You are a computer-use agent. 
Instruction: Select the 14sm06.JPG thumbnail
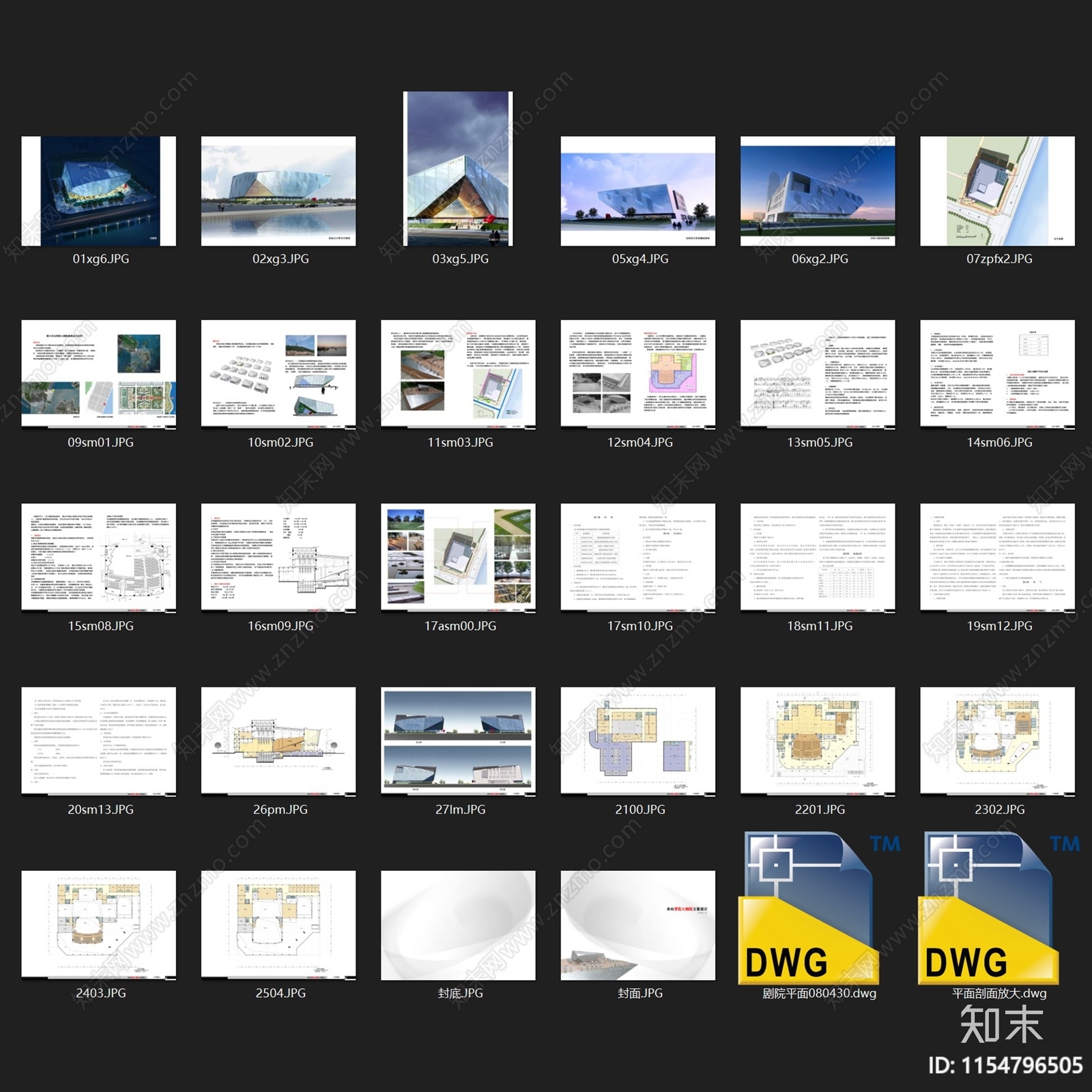(998, 375)
